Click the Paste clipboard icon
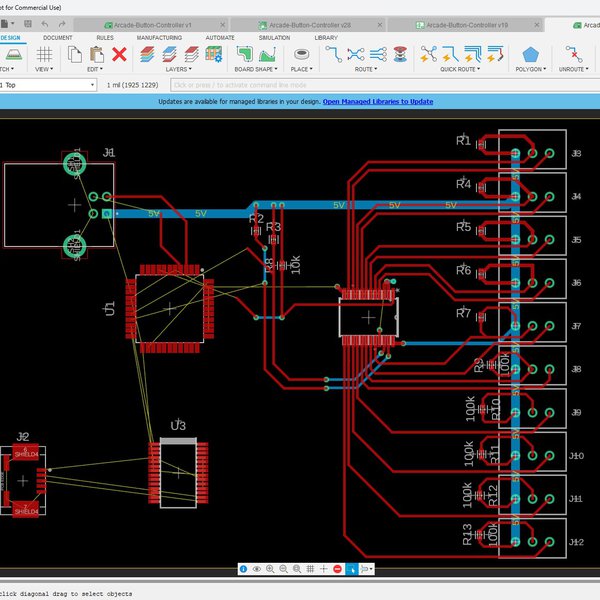This screenshot has height=600, width=600. (x=97, y=54)
